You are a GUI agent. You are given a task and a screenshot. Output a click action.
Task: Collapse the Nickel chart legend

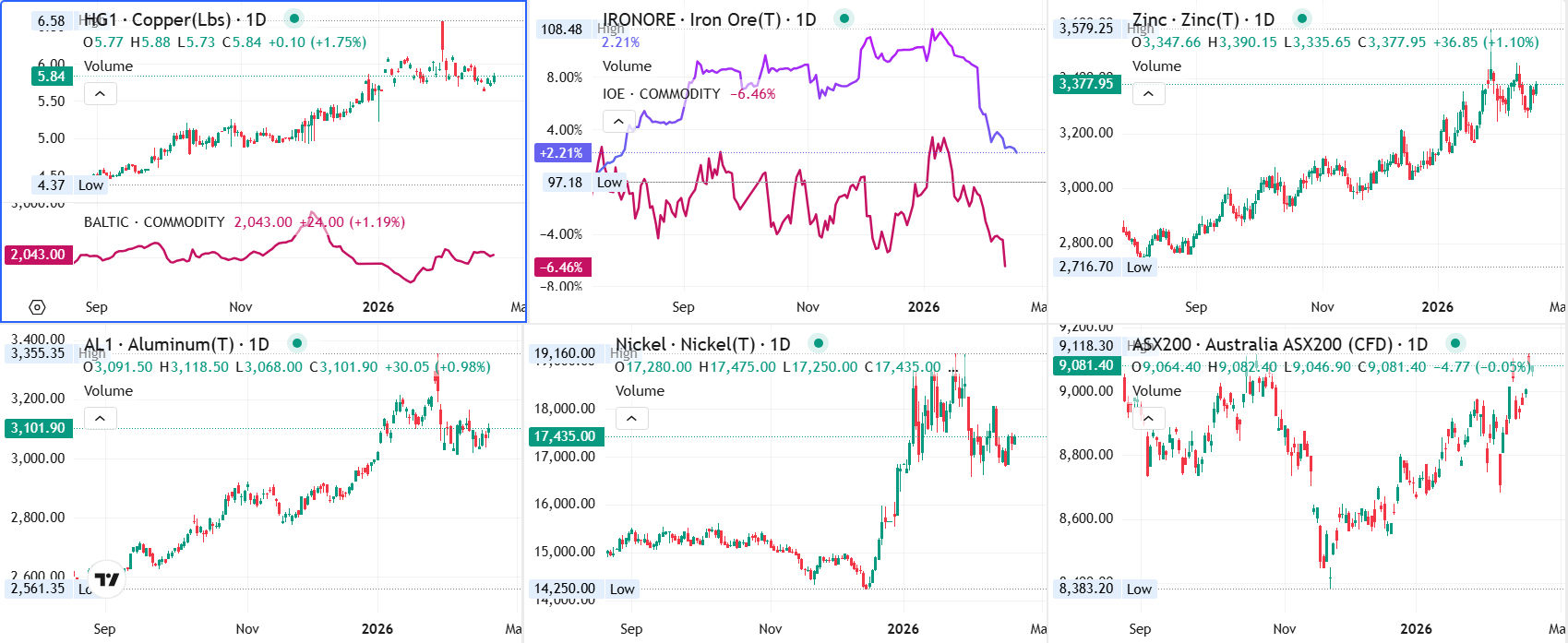click(x=631, y=419)
